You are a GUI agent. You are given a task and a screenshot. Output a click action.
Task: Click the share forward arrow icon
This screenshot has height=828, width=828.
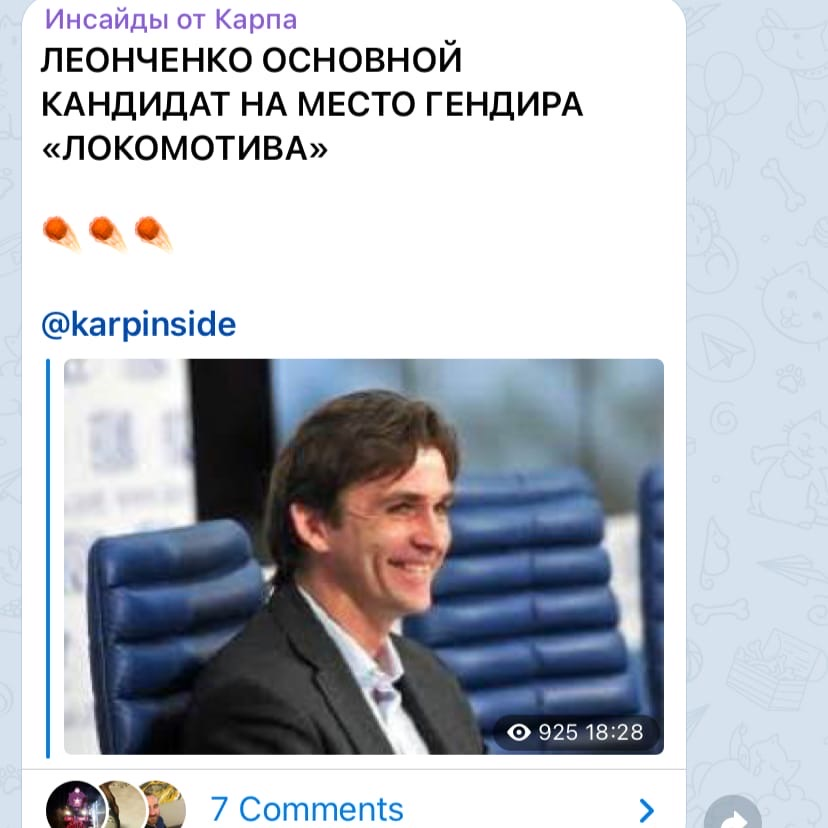point(733,816)
